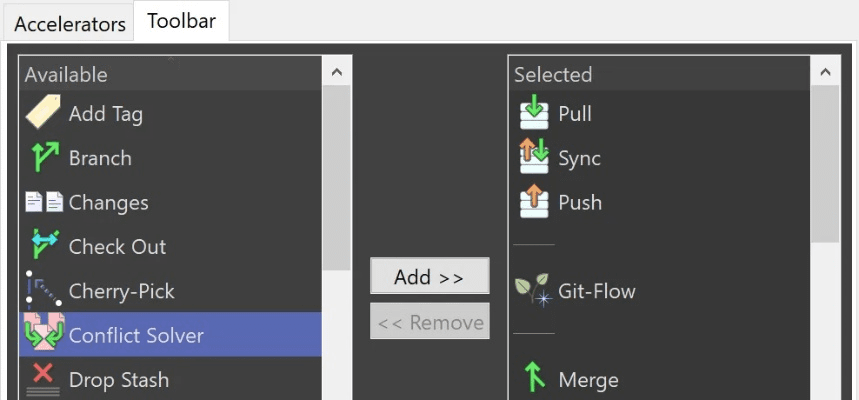Click the Git-Flow icon
Screen dimensions: 859x400
pos(534,290)
